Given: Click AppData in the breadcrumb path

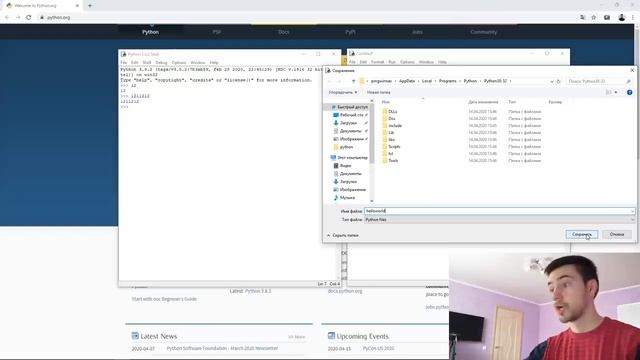Looking at the screenshot, I should coord(407,81).
